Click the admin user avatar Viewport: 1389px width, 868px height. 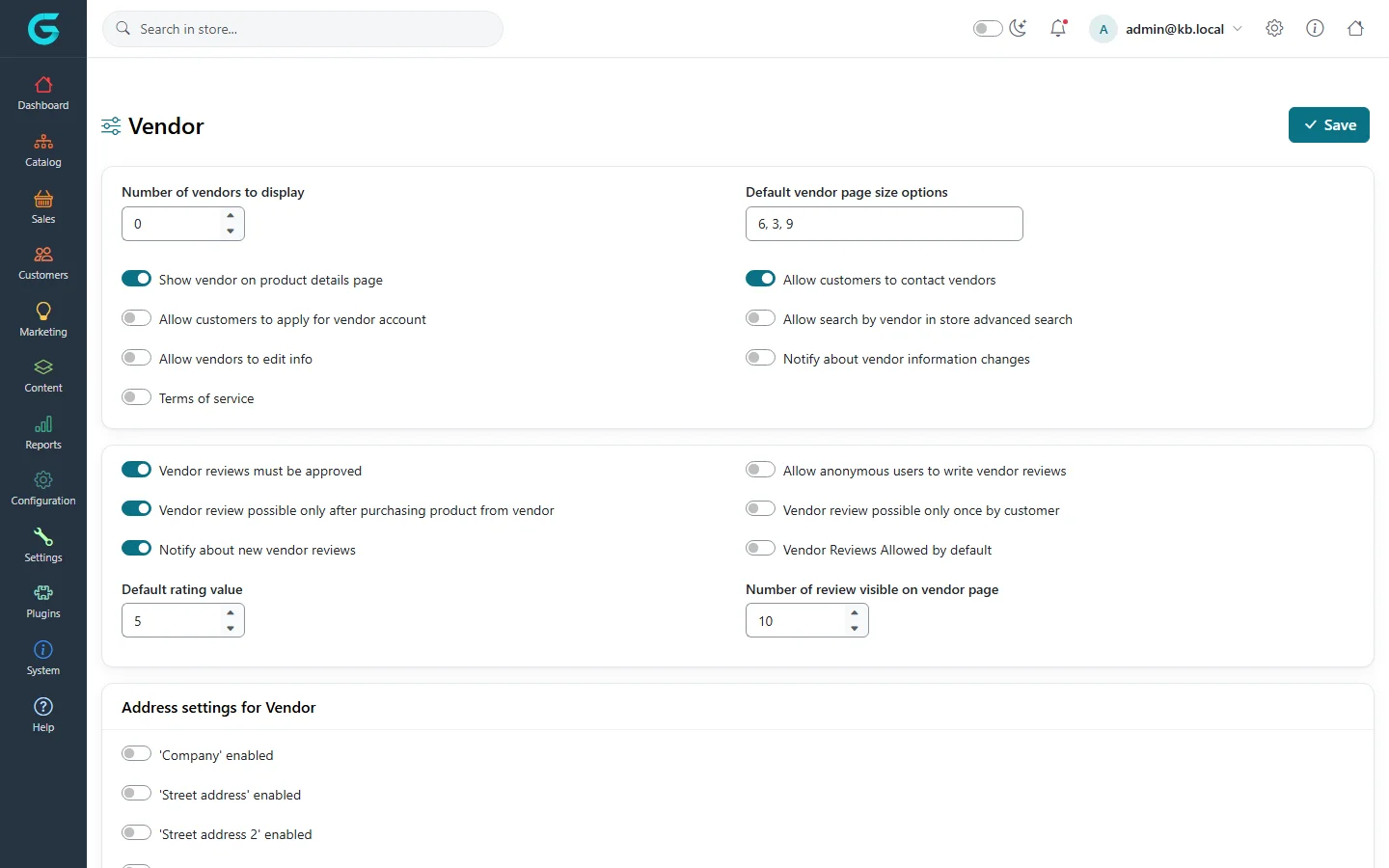pyautogui.click(x=1103, y=29)
